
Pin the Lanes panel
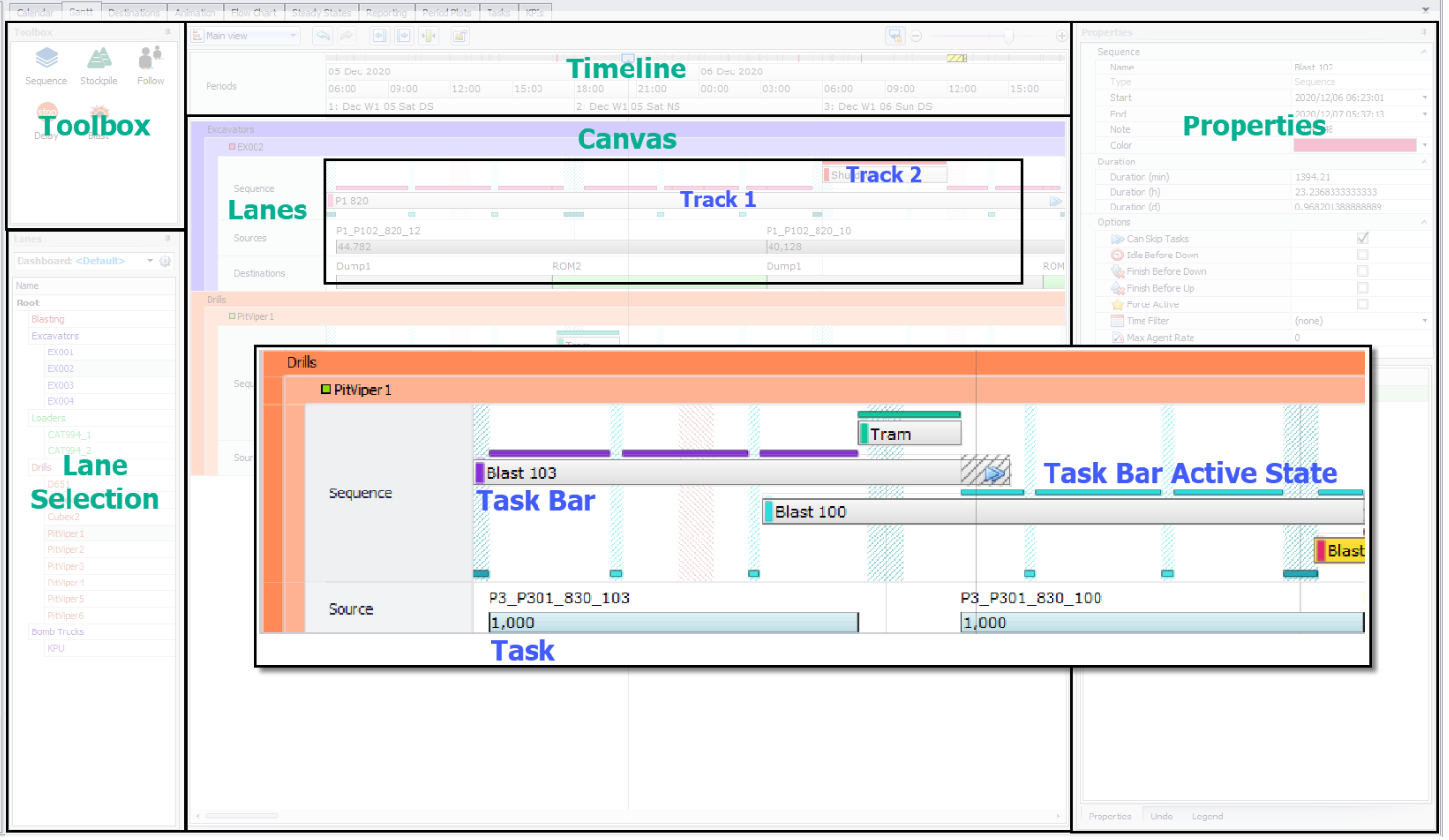click(x=168, y=238)
